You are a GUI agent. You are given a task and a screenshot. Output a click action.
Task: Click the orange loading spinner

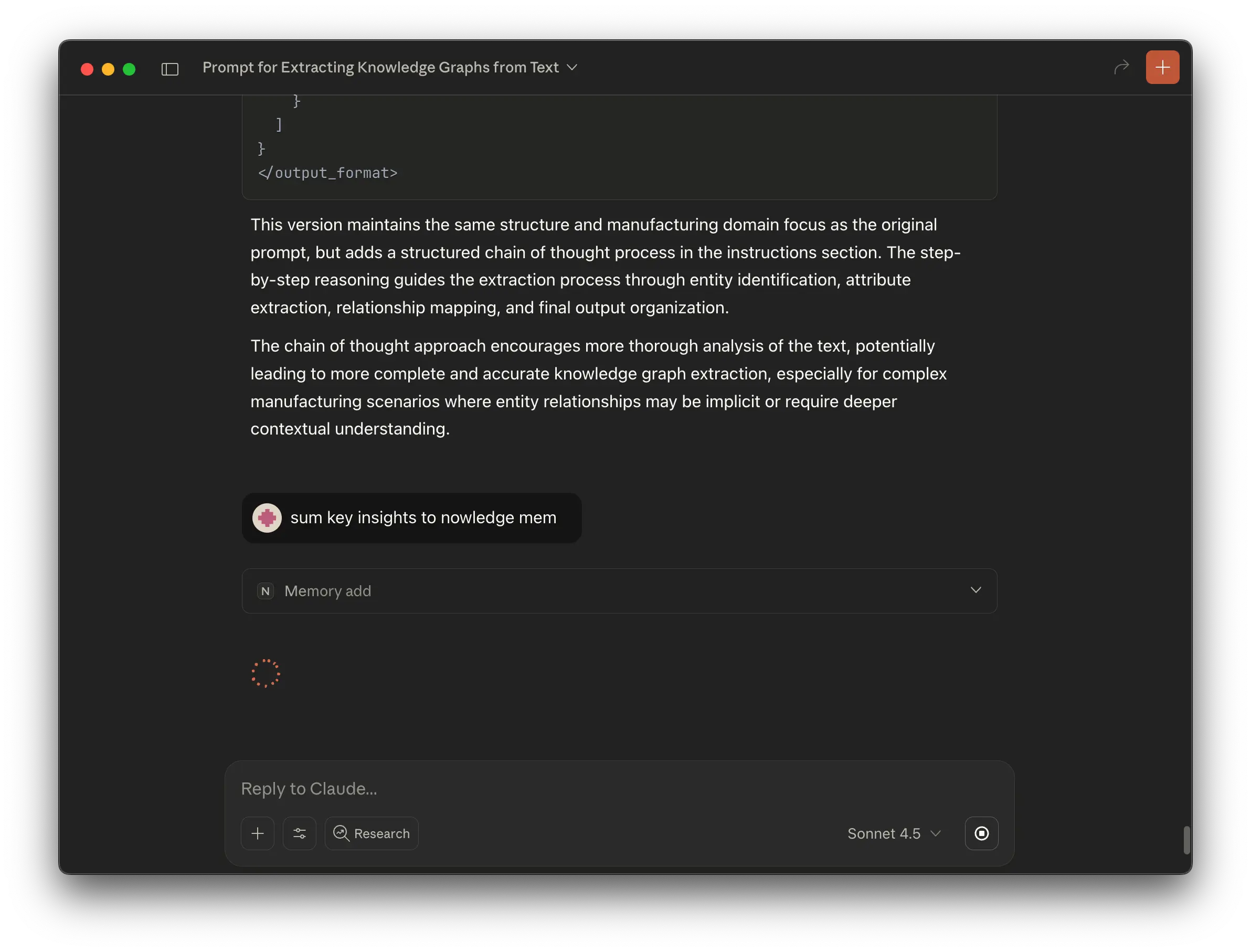pyautogui.click(x=266, y=673)
